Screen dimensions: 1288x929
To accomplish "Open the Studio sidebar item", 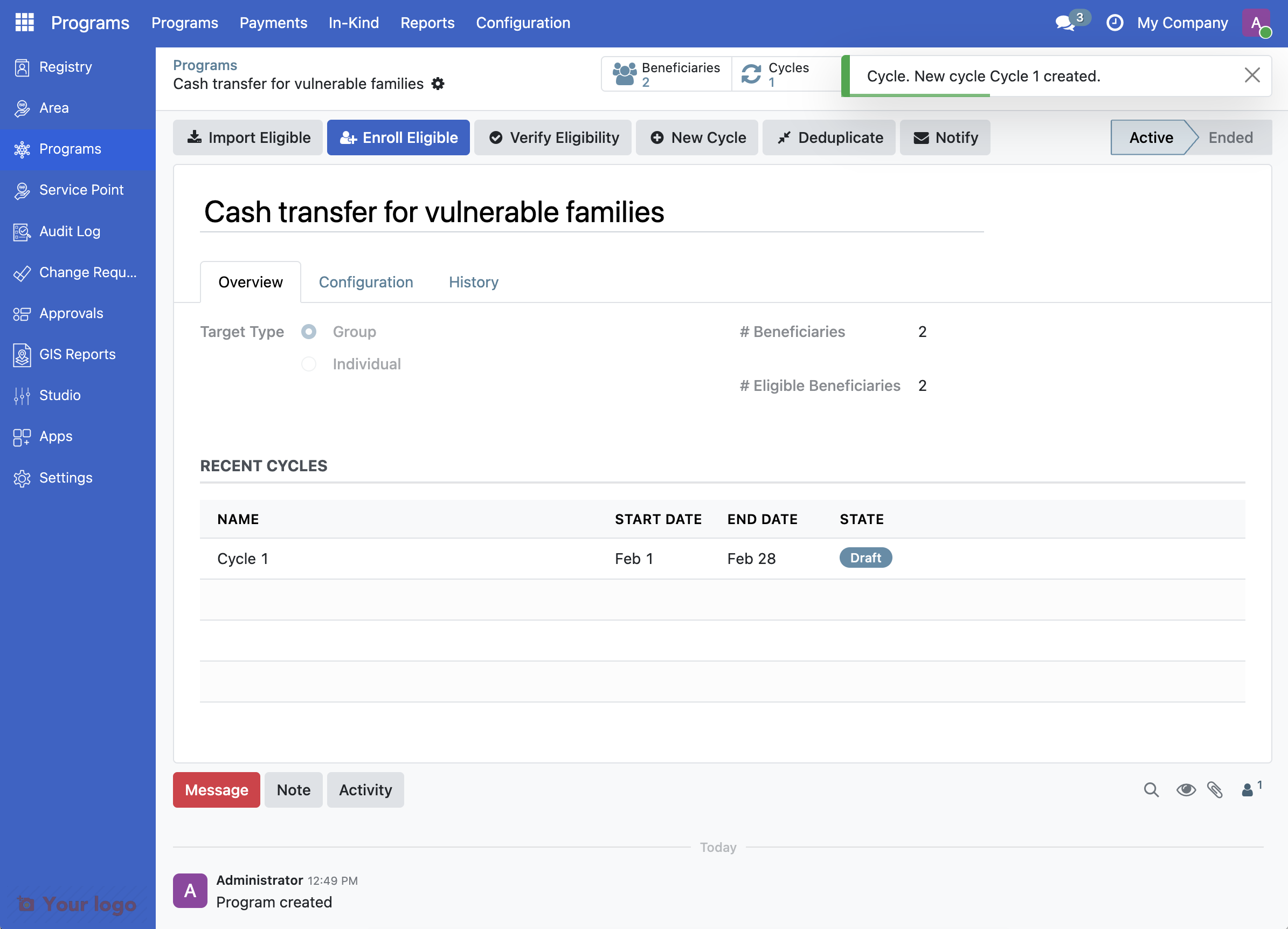I will click(x=59, y=395).
